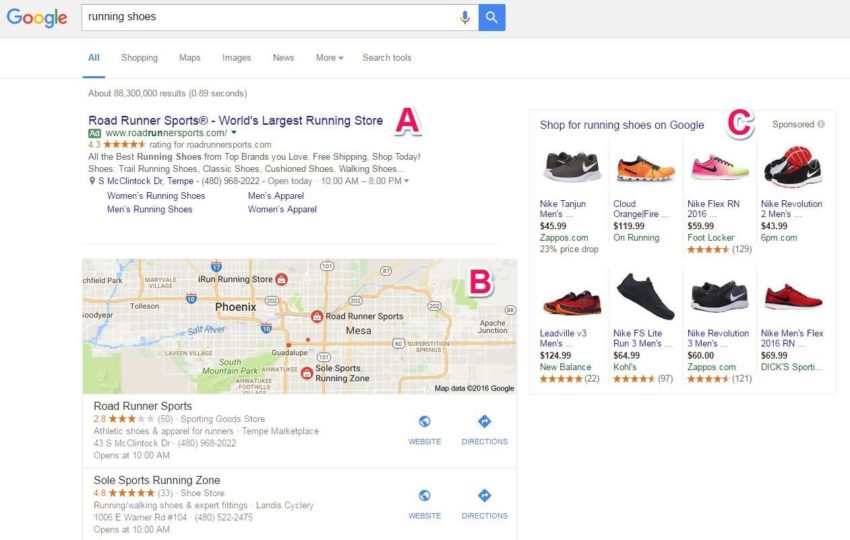Click the iRun Running Store map pin
The height and width of the screenshot is (540, 850).
(281, 280)
